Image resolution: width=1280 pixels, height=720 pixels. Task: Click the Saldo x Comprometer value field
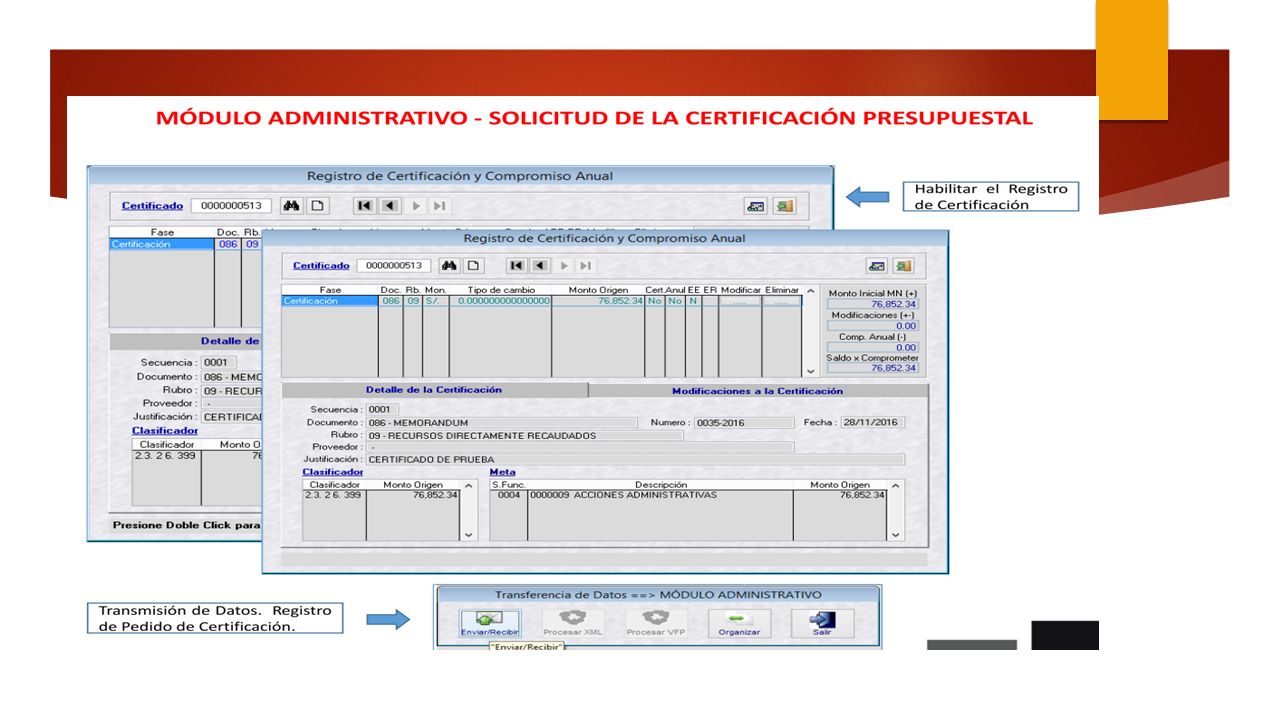[x=873, y=368]
